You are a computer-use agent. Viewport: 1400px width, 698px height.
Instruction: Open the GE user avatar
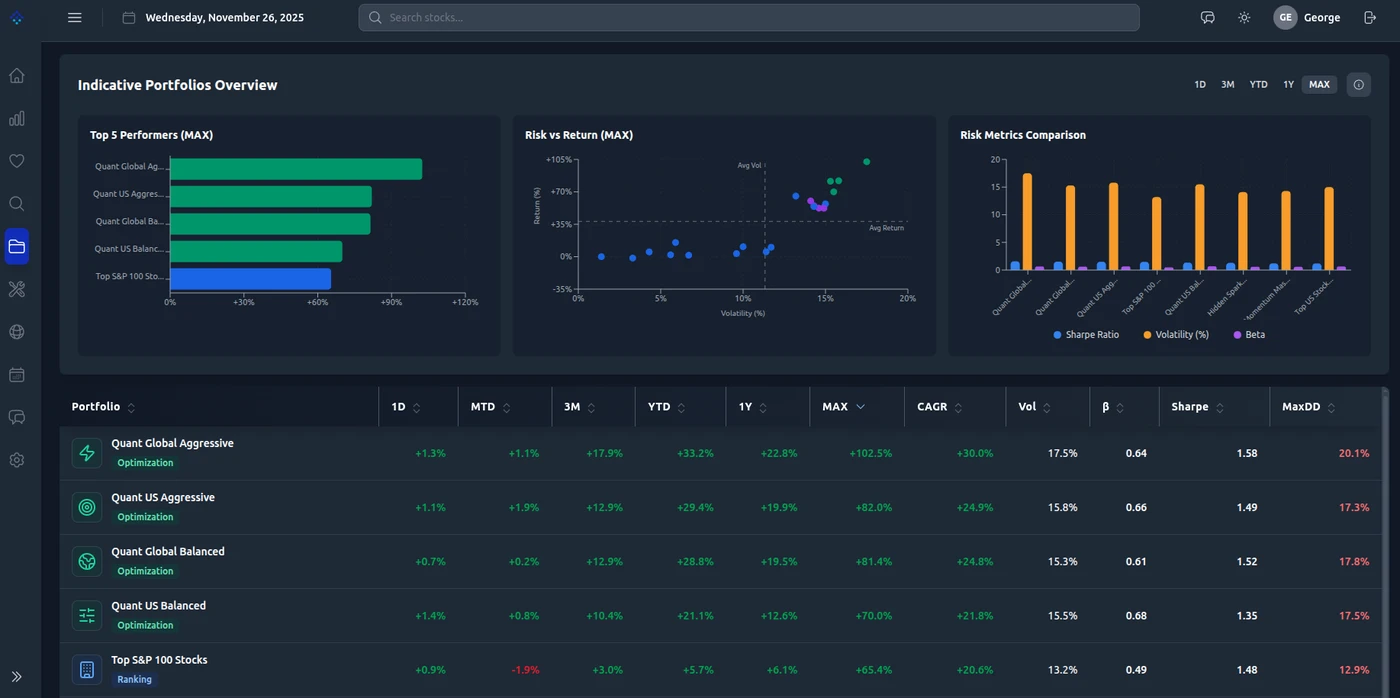1285,17
